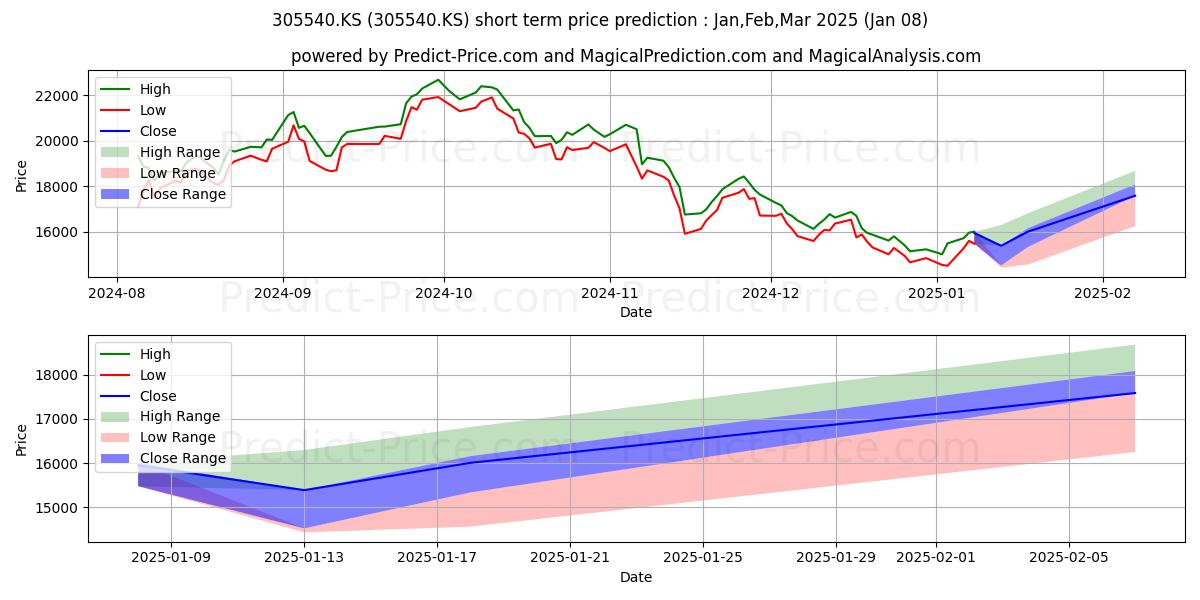Image resolution: width=1200 pixels, height=600 pixels.
Task: Click the green High Range swatch in top legend
Action: (115, 152)
